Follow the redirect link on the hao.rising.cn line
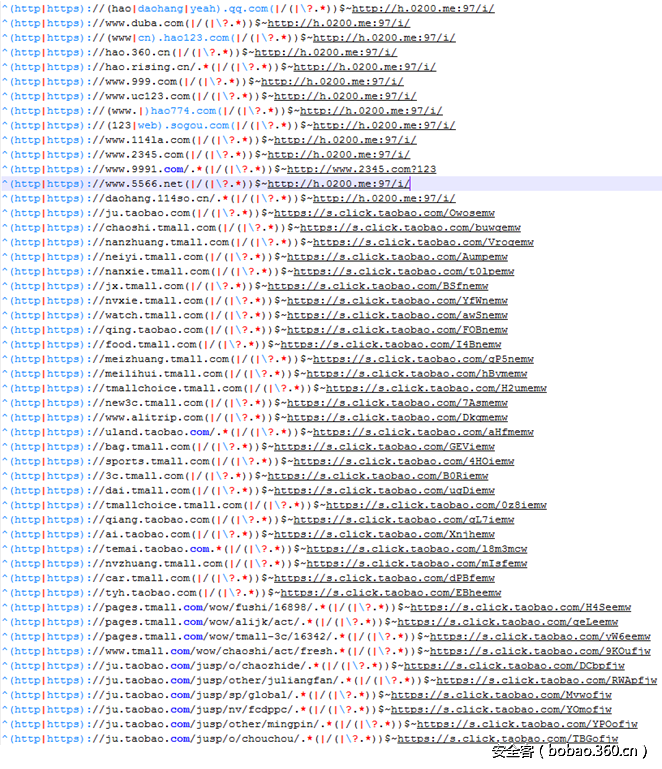This screenshot has height=769, width=662. [x=364, y=67]
